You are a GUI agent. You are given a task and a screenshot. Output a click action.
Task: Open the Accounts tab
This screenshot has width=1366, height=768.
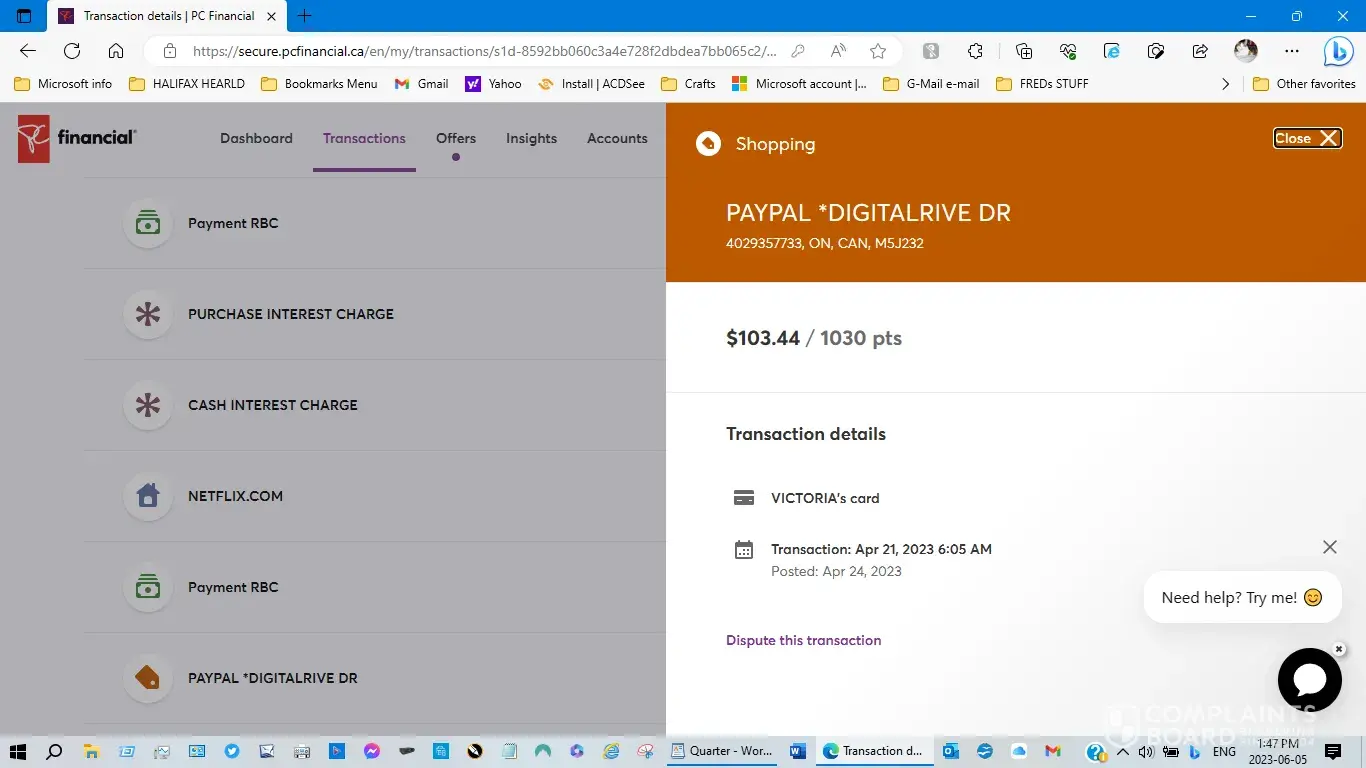point(617,139)
